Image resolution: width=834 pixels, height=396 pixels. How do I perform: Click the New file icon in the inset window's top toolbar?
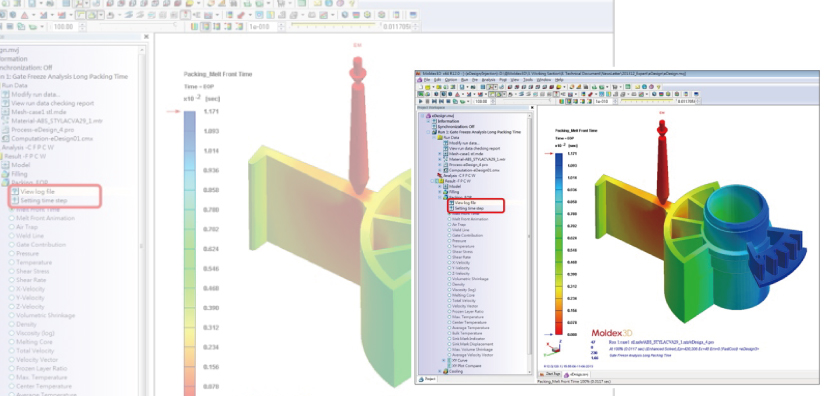coord(420,87)
